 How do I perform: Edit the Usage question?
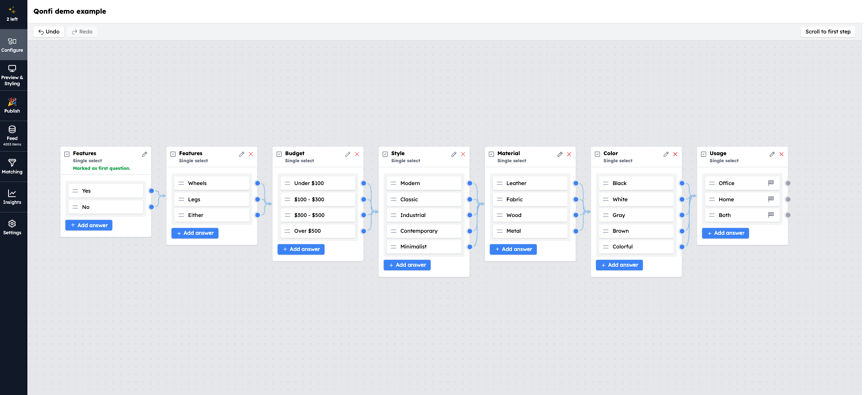(x=772, y=154)
